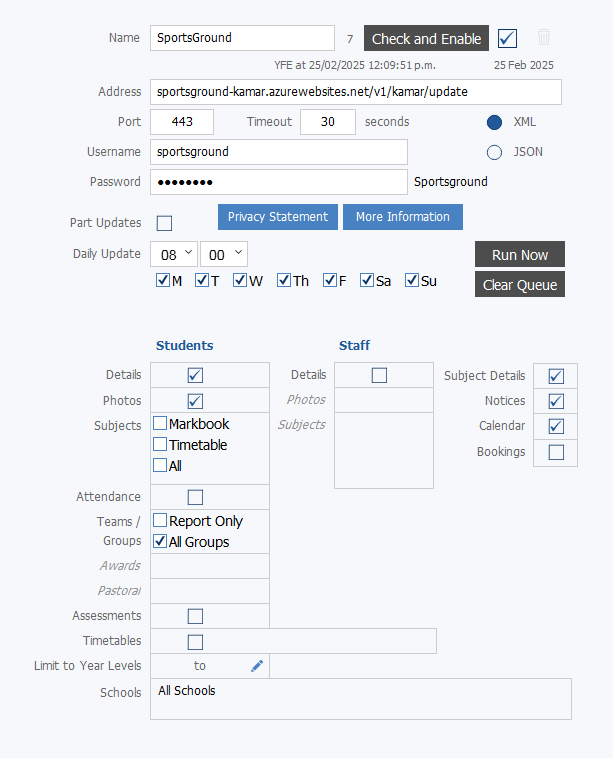Open the Daily Update hour dropdown

coord(174,254)
